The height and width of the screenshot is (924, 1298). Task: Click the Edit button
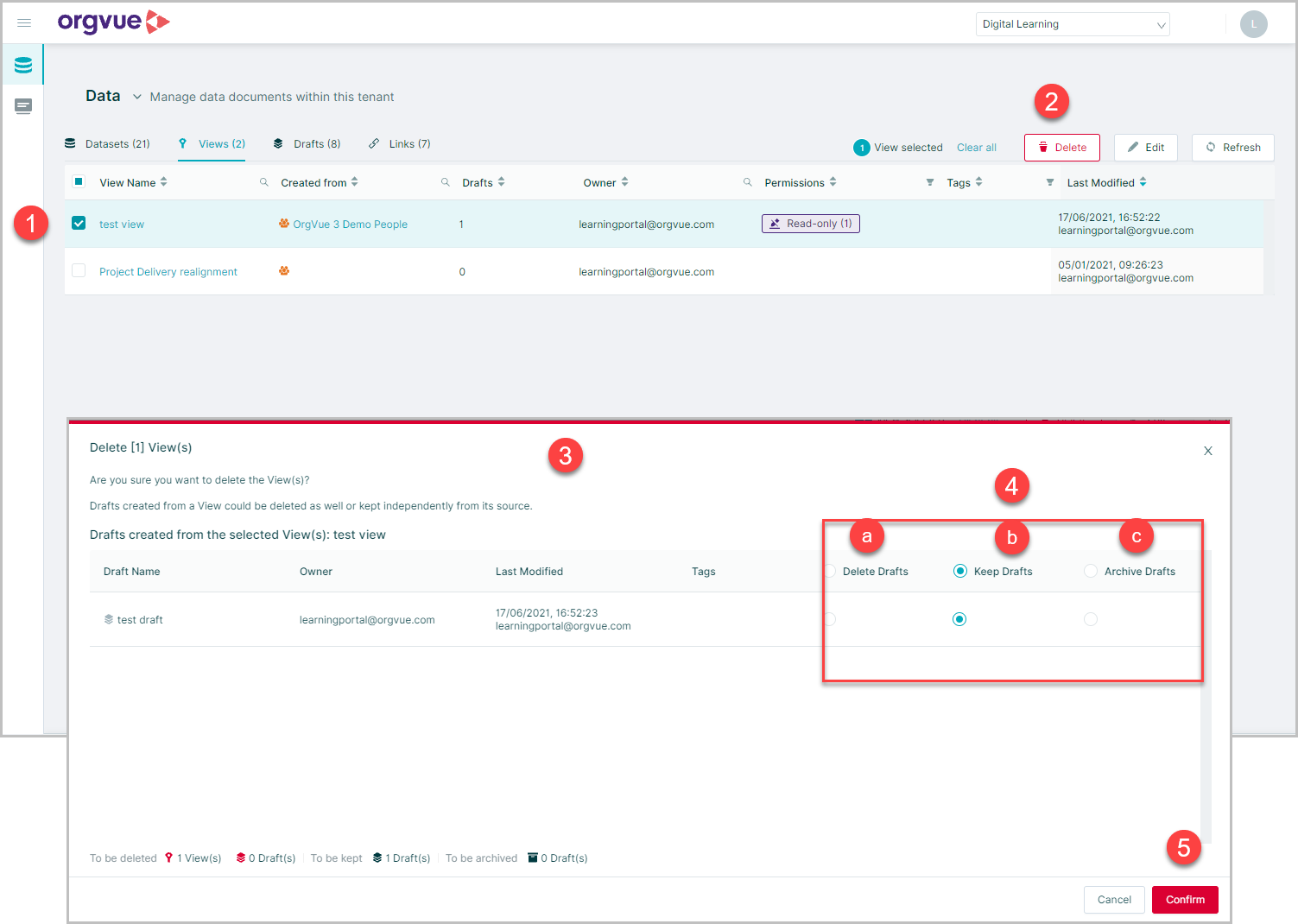(x=1146, y=148)
